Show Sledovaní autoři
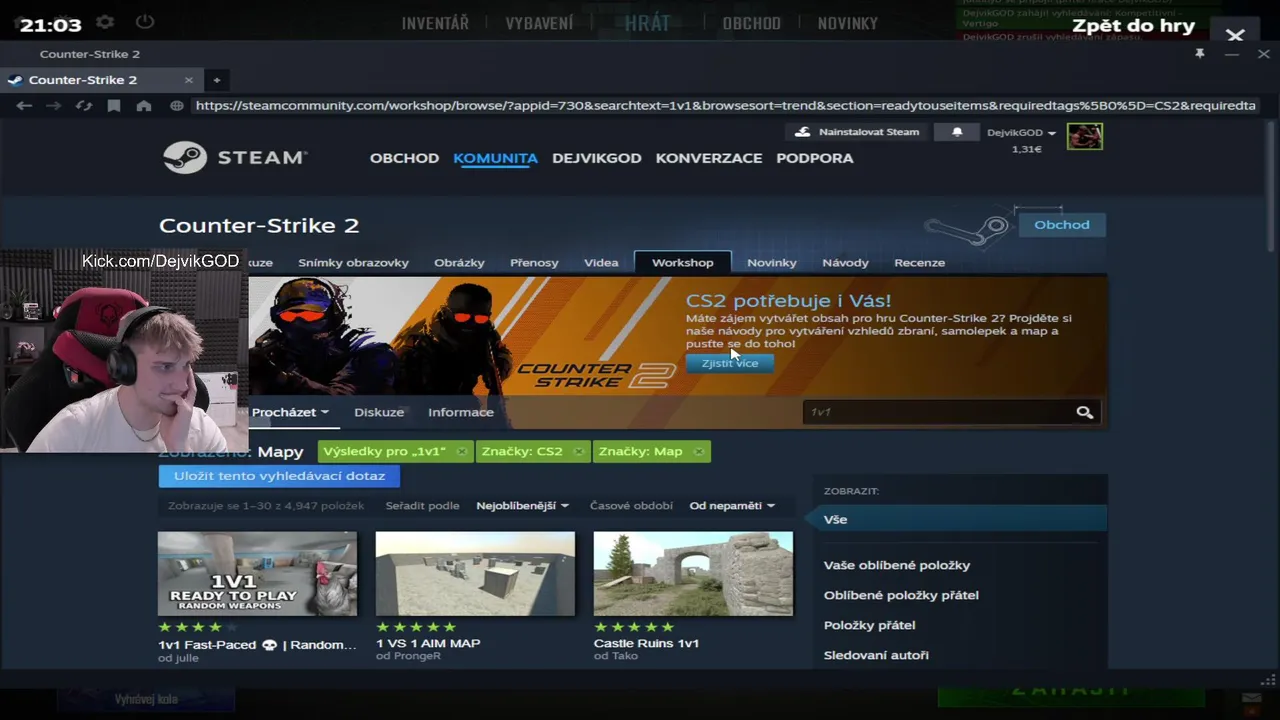Image resolution: width=1280 pixels, height=720 pixels. pyautogui.click(x=876, y=655)
